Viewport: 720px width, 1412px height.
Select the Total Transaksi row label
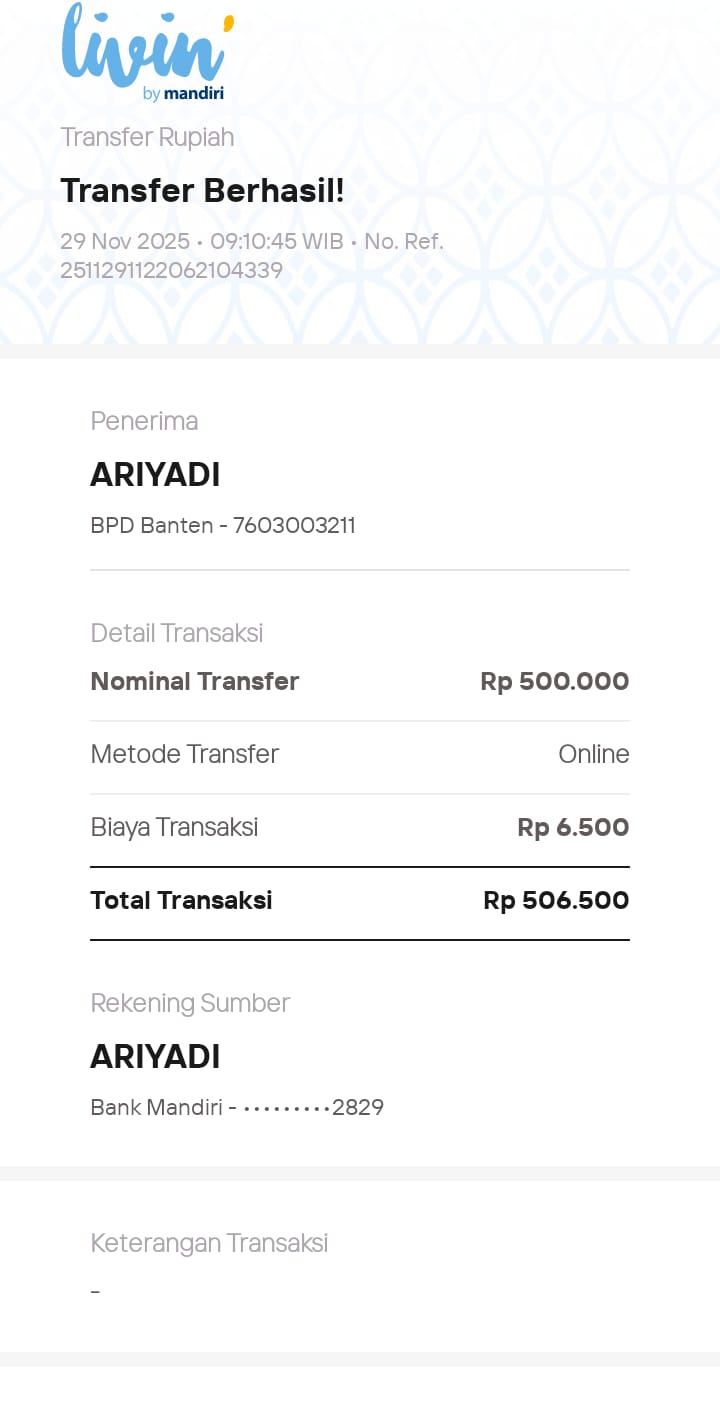point(181,900)
